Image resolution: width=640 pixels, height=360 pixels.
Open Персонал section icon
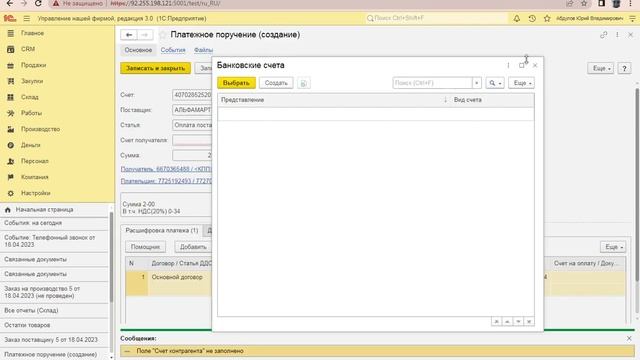point(11,161)
